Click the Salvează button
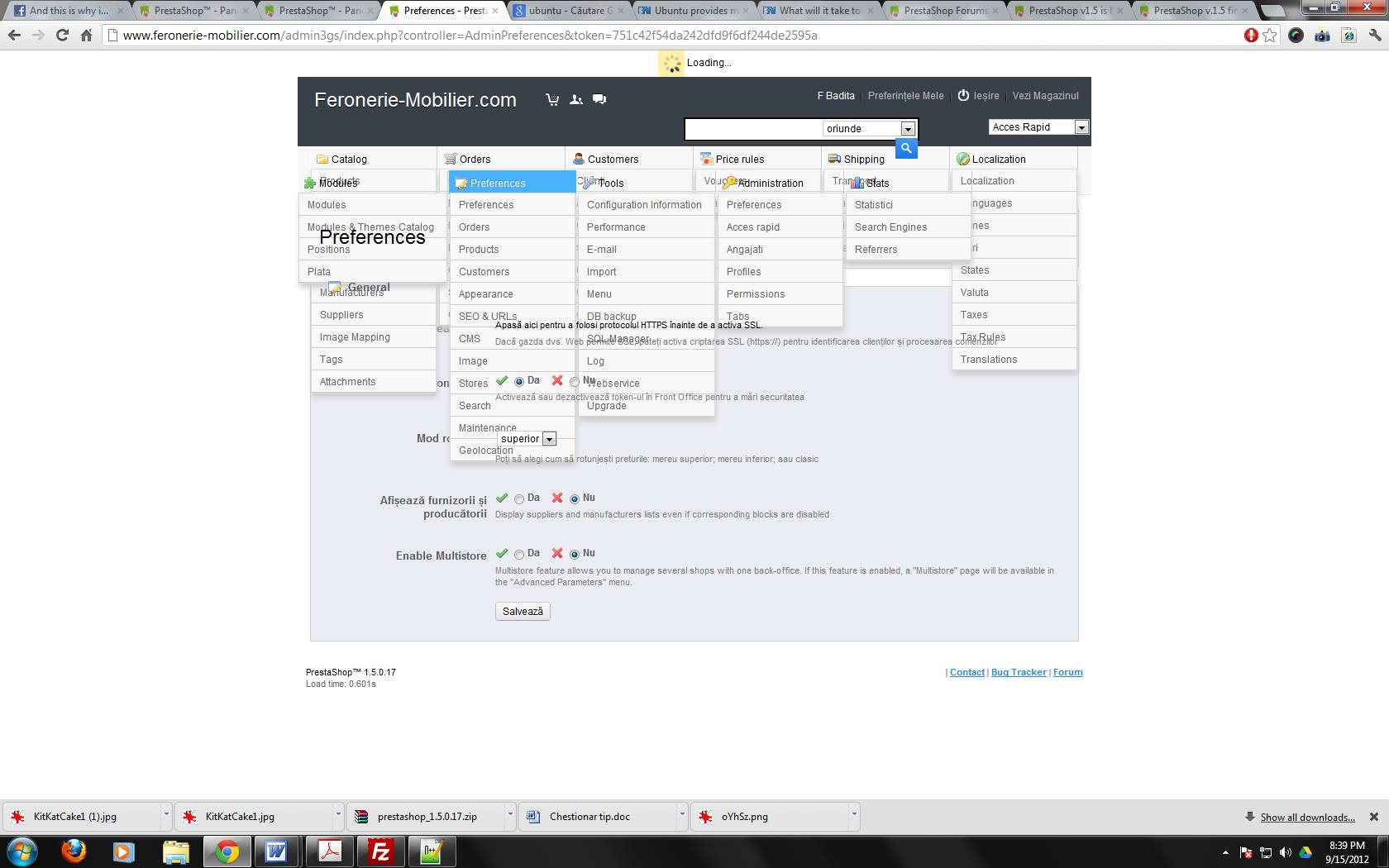Image resolution: width=1389 pixels, height=868 pixels. click(523, 612)
